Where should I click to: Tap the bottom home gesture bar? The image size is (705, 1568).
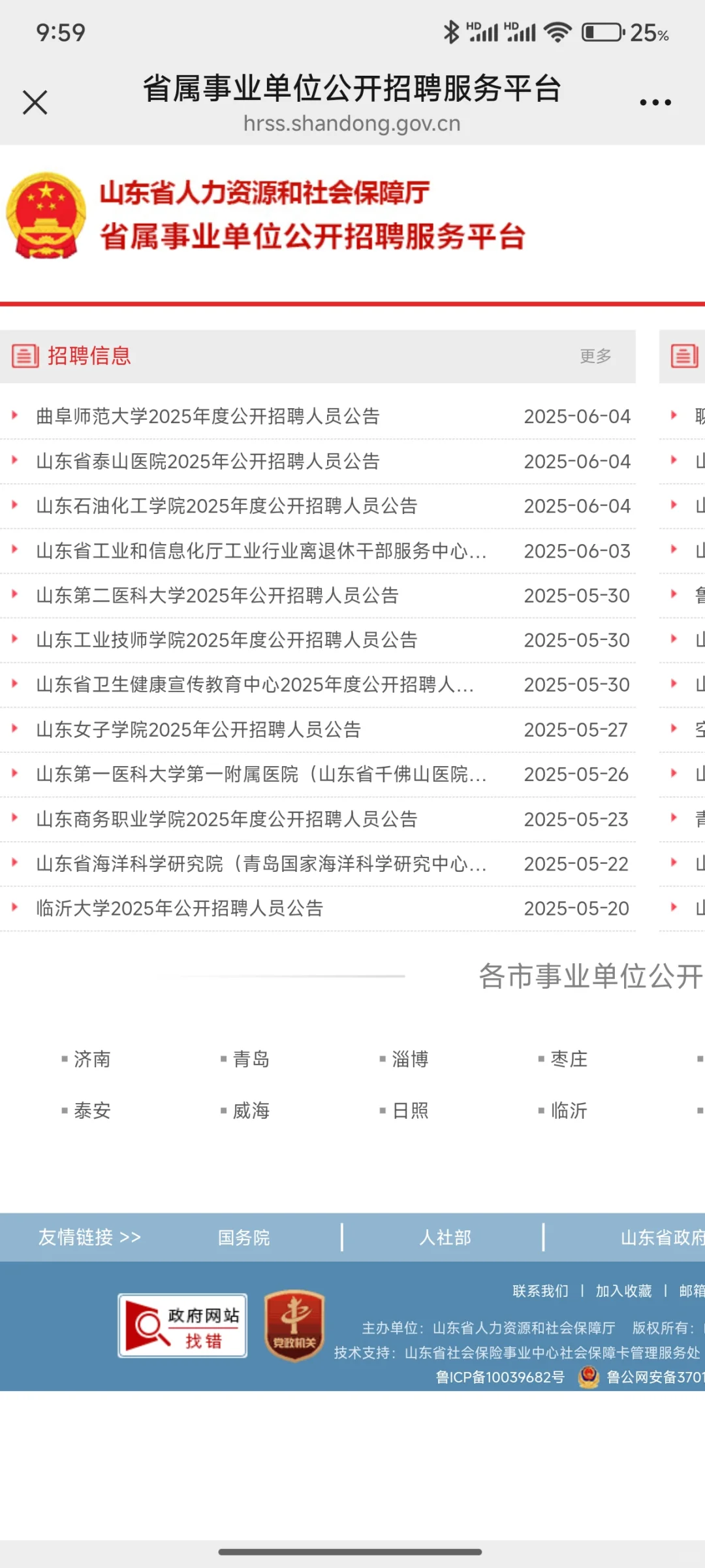point(351,1552)
